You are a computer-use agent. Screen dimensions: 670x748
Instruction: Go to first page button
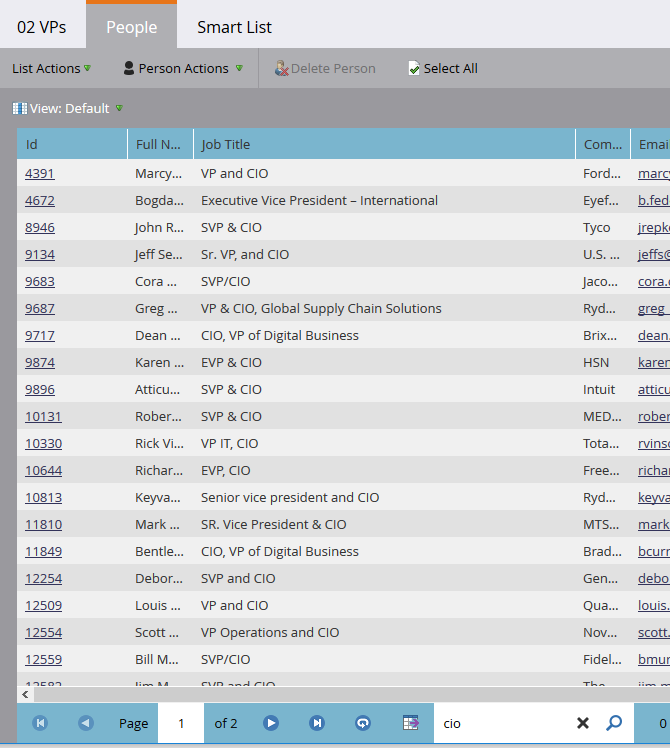click(x=40, y=723)
